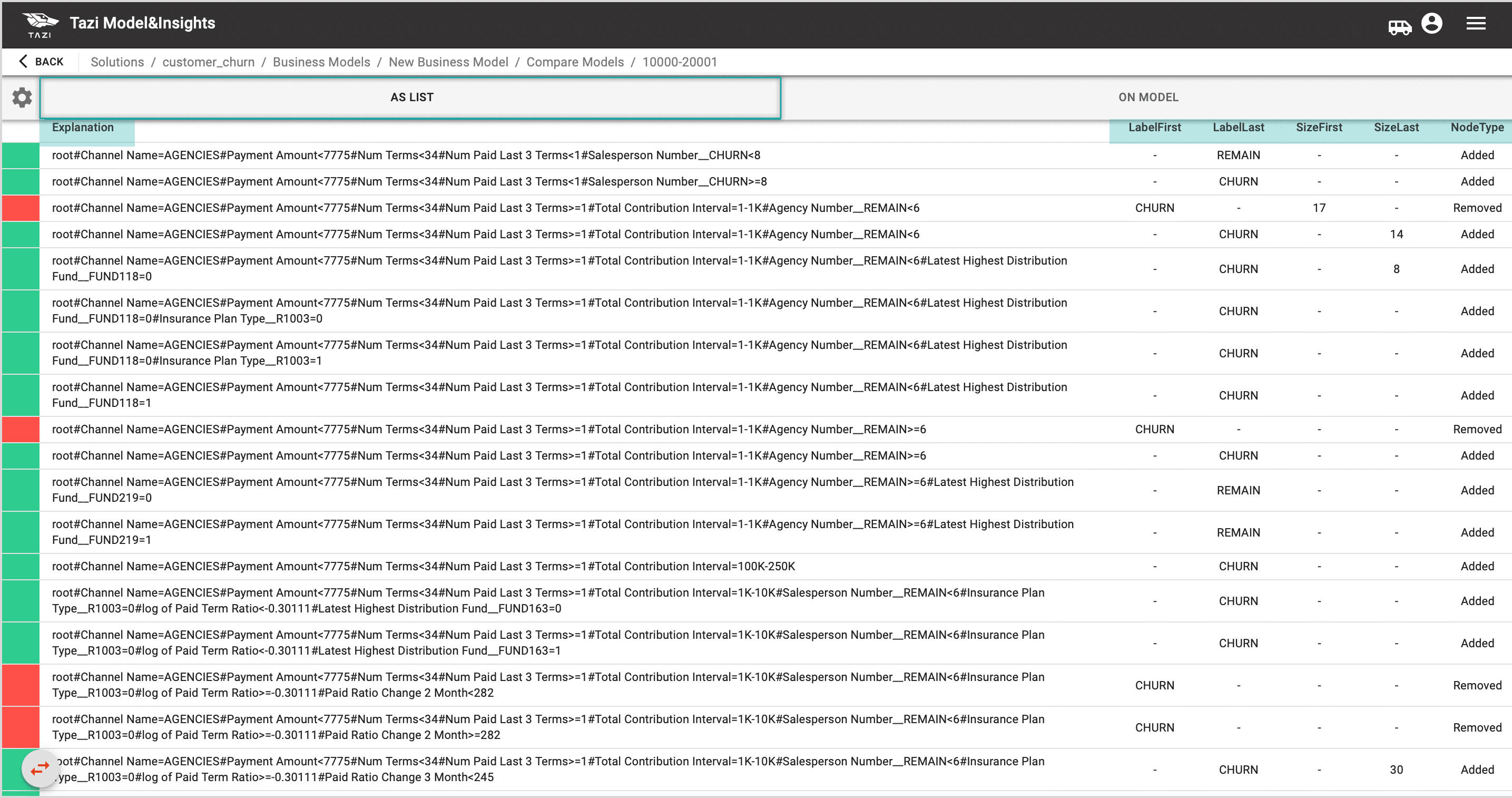The height and width of the screenshot is (798, 1512).
Task: Select row ending Salesperson Number__CHURN<8
Action: tap(756, 155)
